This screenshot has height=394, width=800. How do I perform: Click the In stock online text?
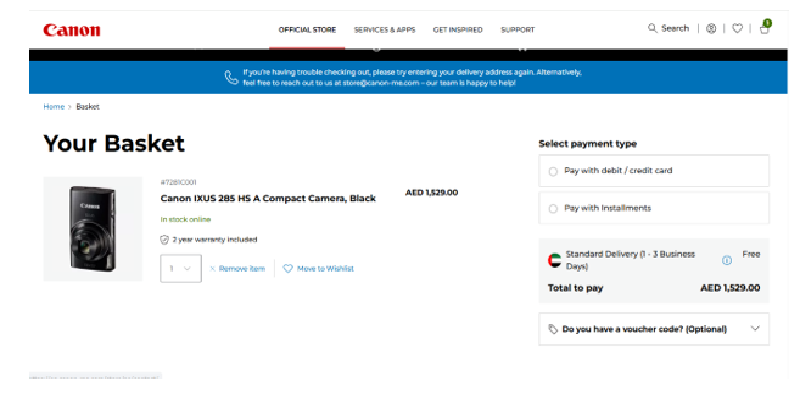[x=186, y=219]
